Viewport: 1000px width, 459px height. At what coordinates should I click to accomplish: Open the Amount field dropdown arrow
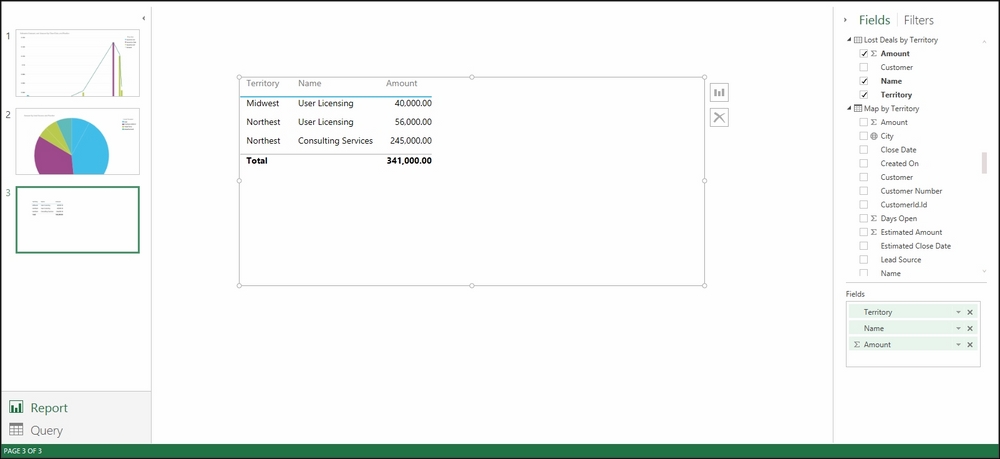tap(958, 344)
